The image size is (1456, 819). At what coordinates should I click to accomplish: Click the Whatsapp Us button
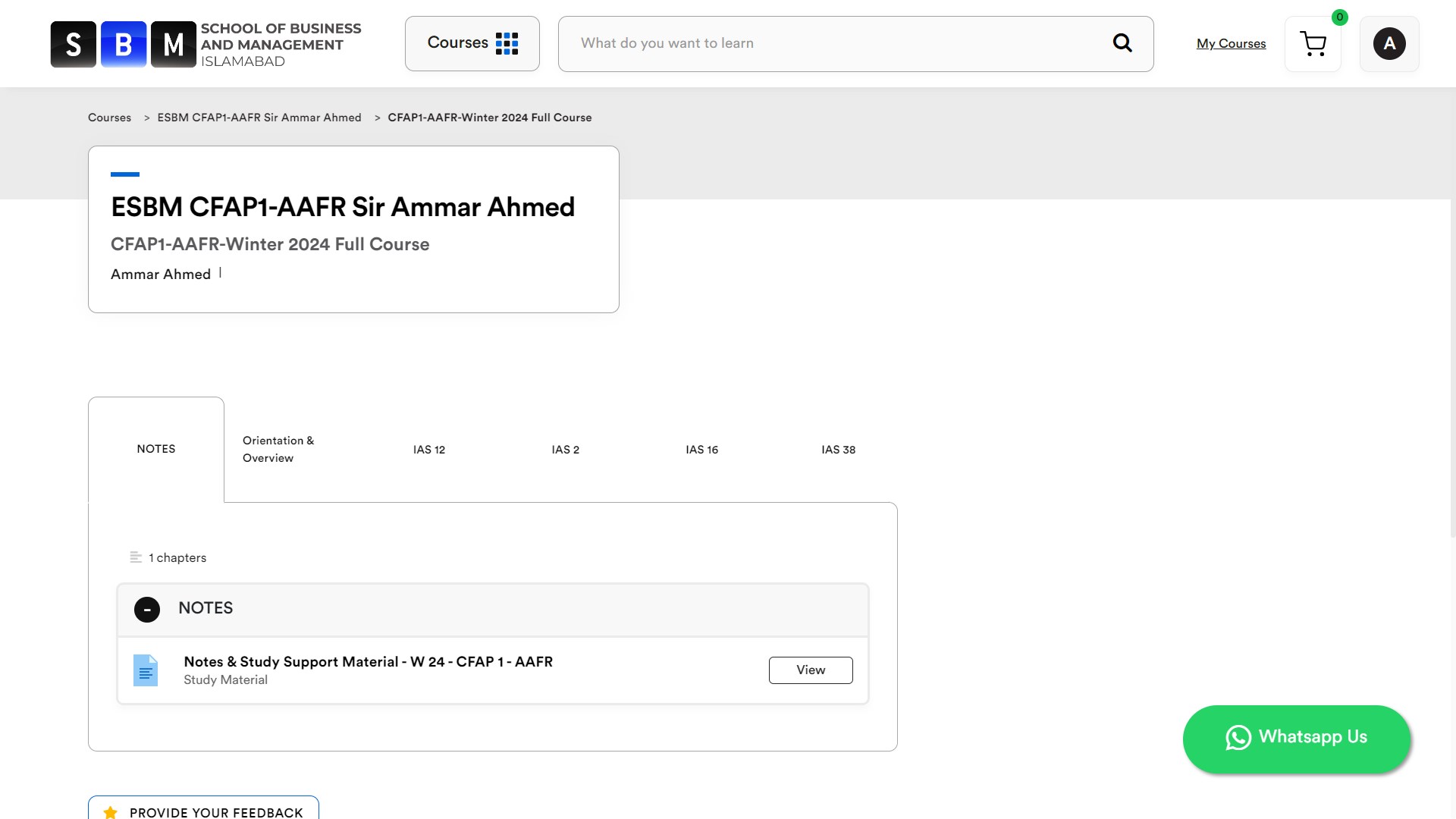[1296, 739]
